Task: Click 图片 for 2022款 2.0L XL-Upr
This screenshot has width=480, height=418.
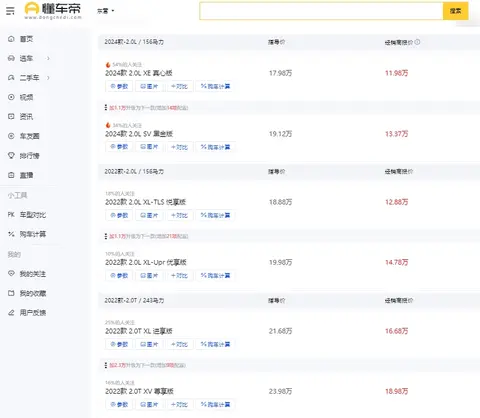Action: pyautogui.click(x=149, y=276)
